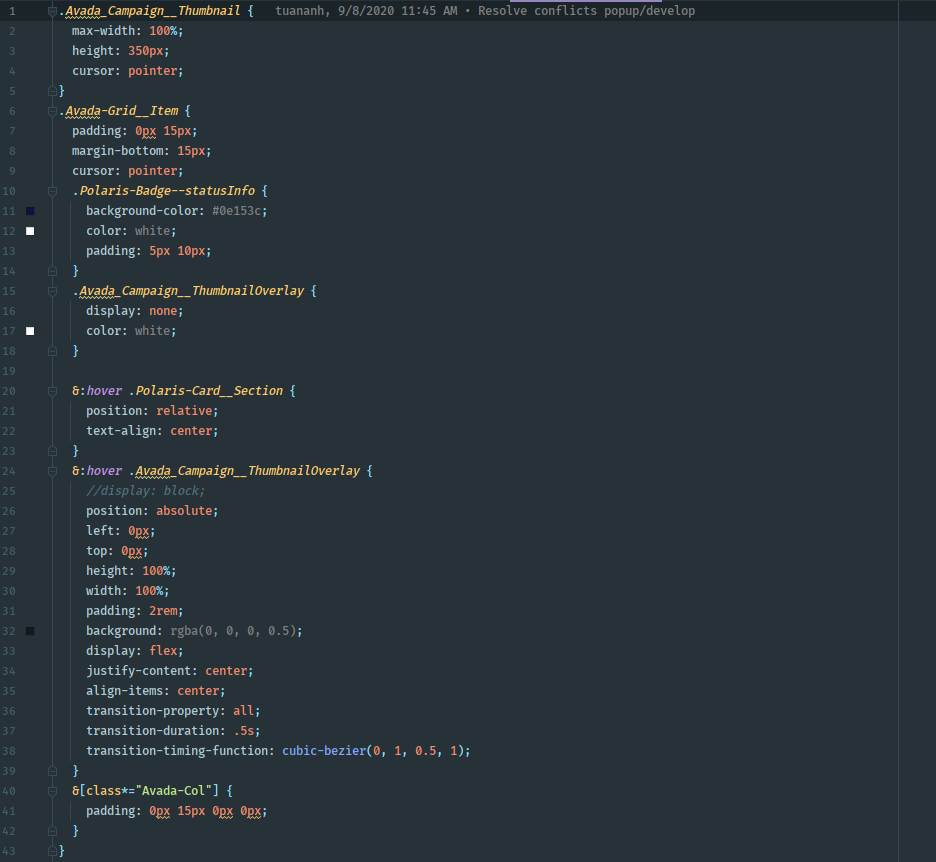
Task: Fold the &:hover ThumbnailOverlay block at line 24
Action: 52,471
